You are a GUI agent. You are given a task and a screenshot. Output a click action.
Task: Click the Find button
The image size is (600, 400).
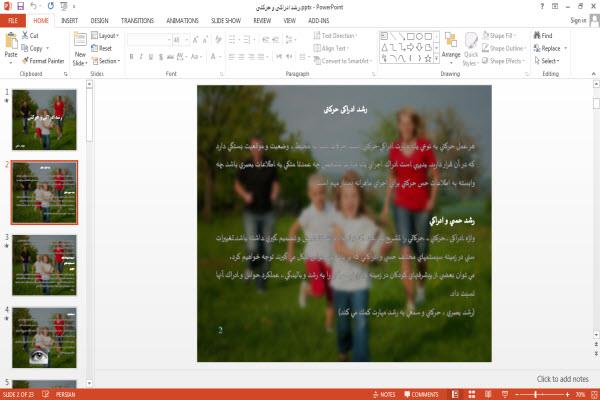click(543, 36)
